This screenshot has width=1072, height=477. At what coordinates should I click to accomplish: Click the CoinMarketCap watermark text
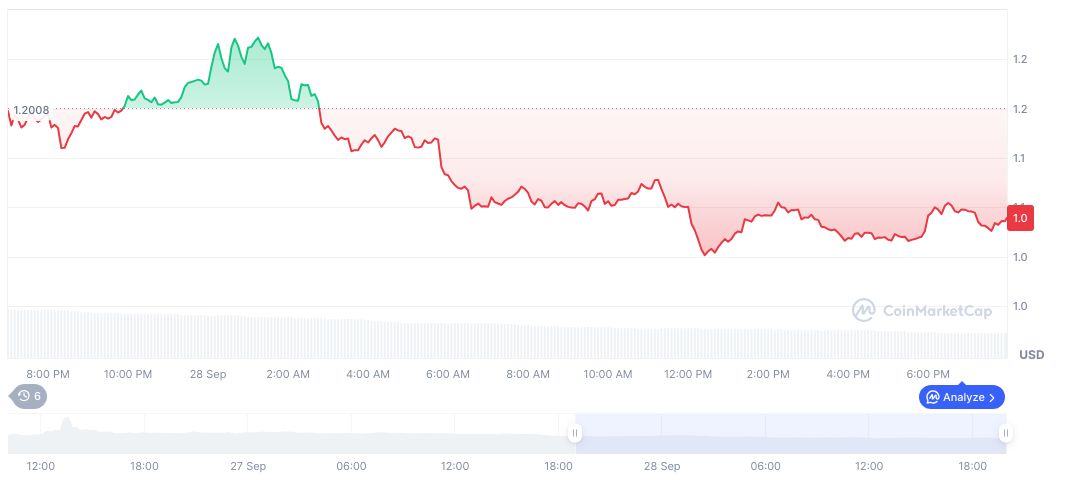coord(939,310)
